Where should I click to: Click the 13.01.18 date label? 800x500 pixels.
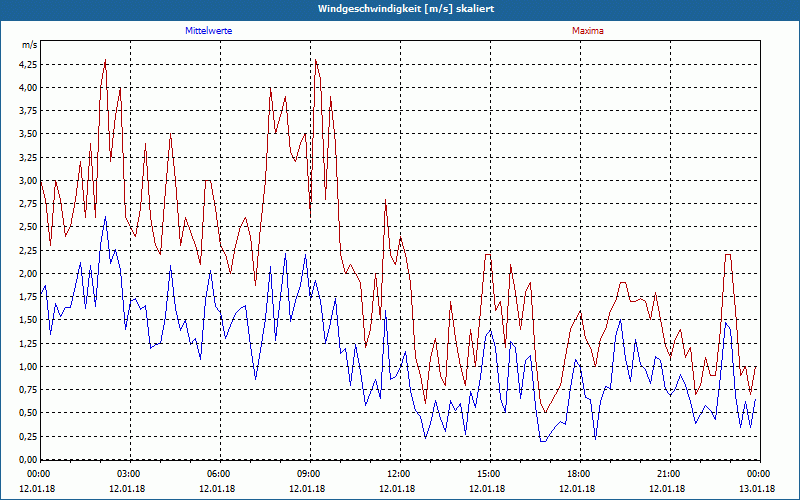757,488
